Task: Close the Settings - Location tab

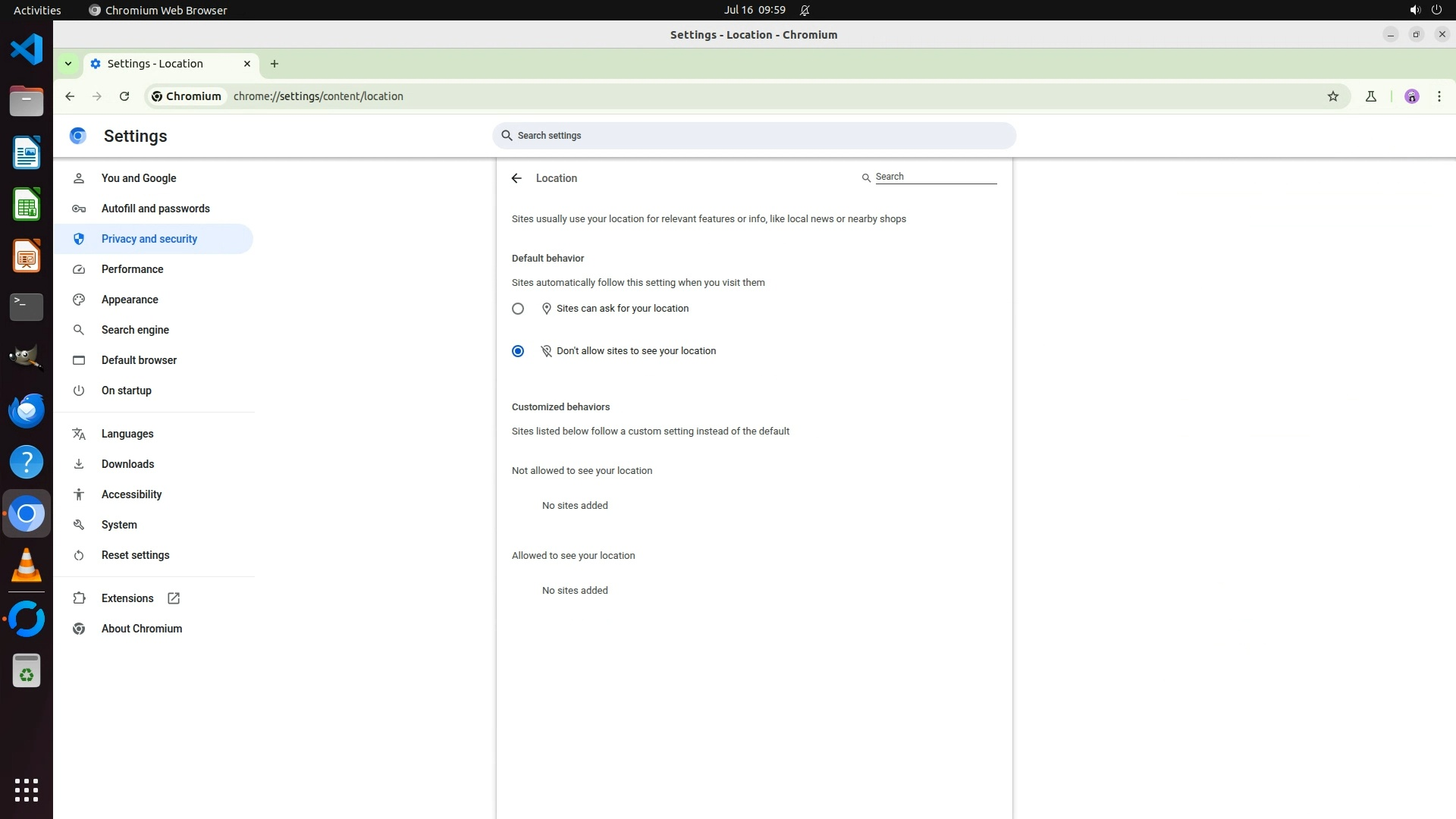Action: [247, 64]
